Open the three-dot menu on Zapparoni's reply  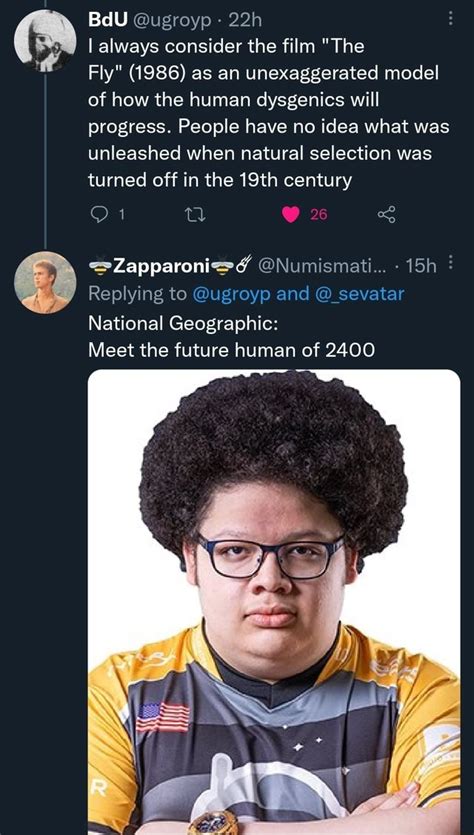point(451,263)
